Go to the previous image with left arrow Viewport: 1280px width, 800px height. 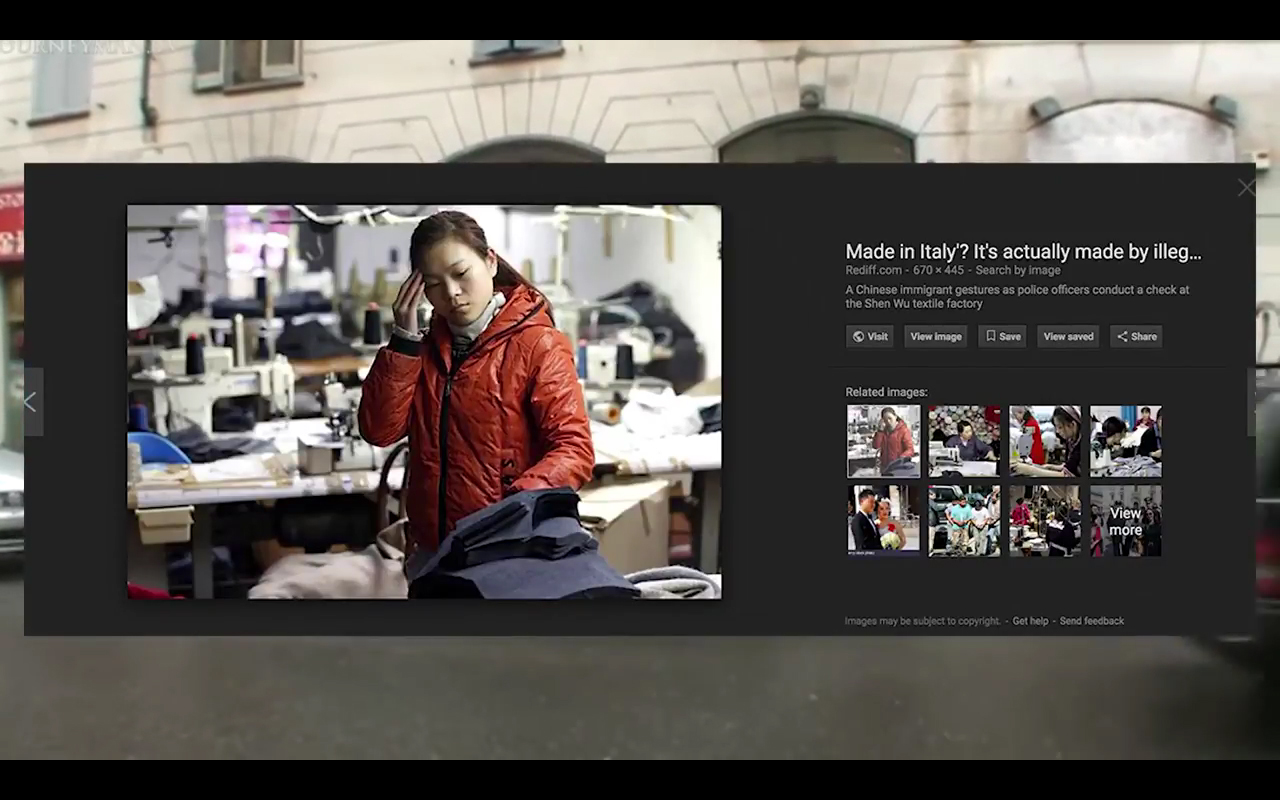[x=30, y=402]
